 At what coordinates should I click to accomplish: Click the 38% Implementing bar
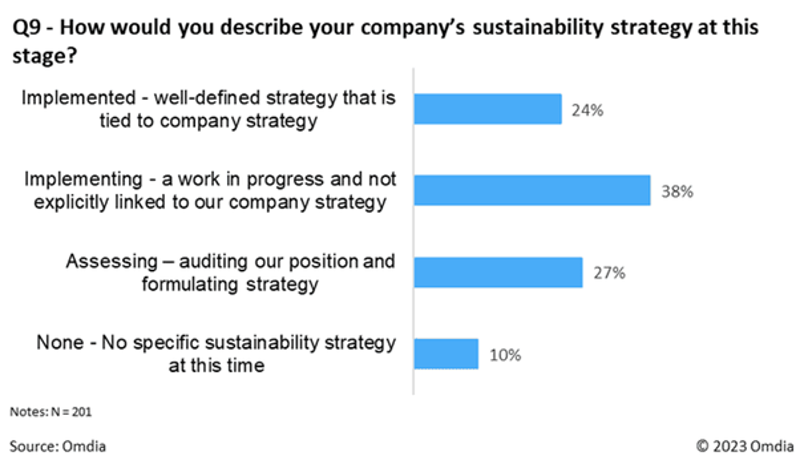point(532,191)
